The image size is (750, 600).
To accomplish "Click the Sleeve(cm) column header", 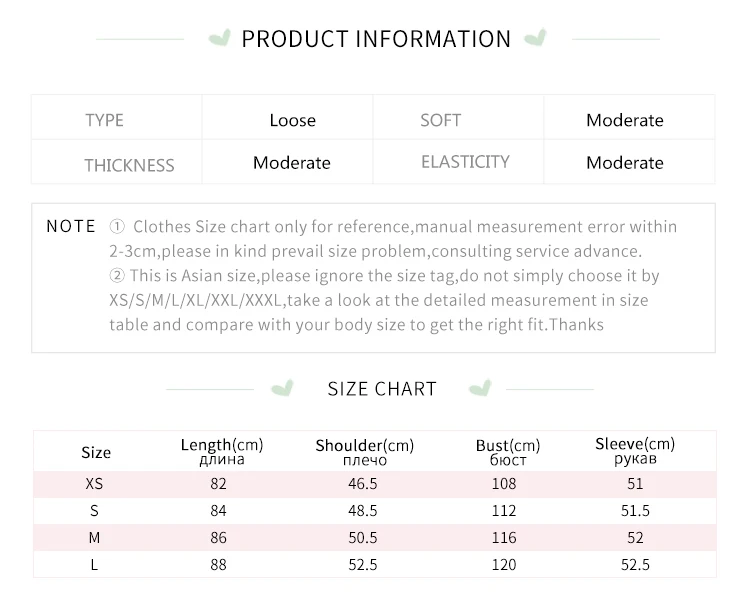I will coord(635,450).
